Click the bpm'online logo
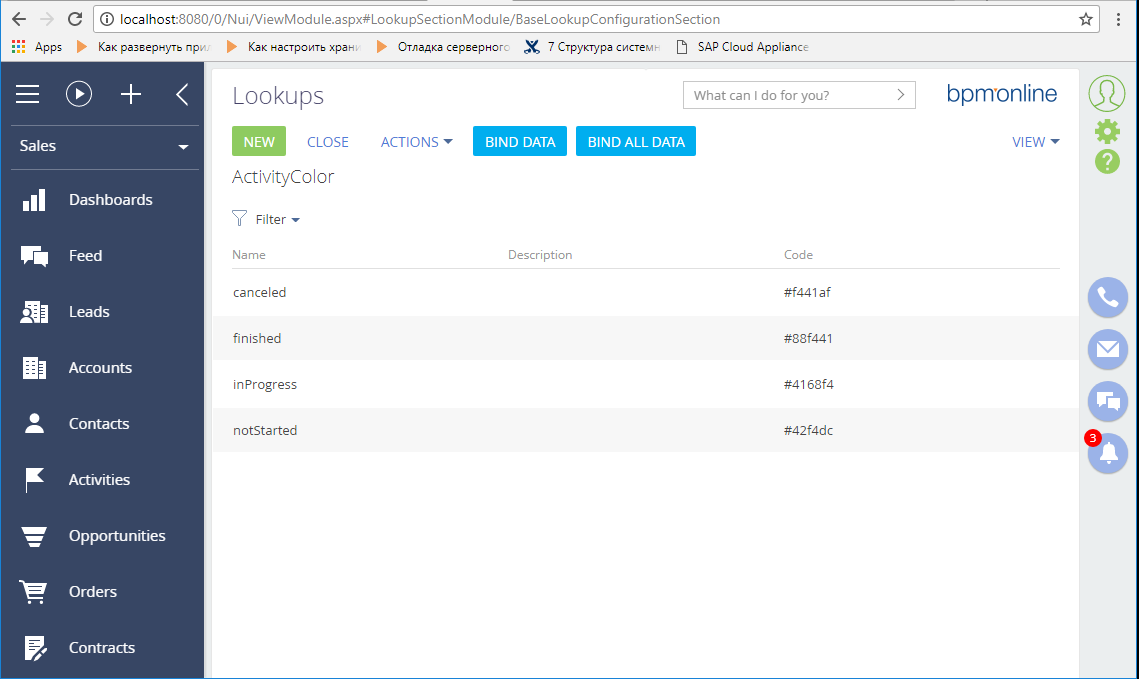This screenshot has height=679, width=1139. coord(1001,94)
